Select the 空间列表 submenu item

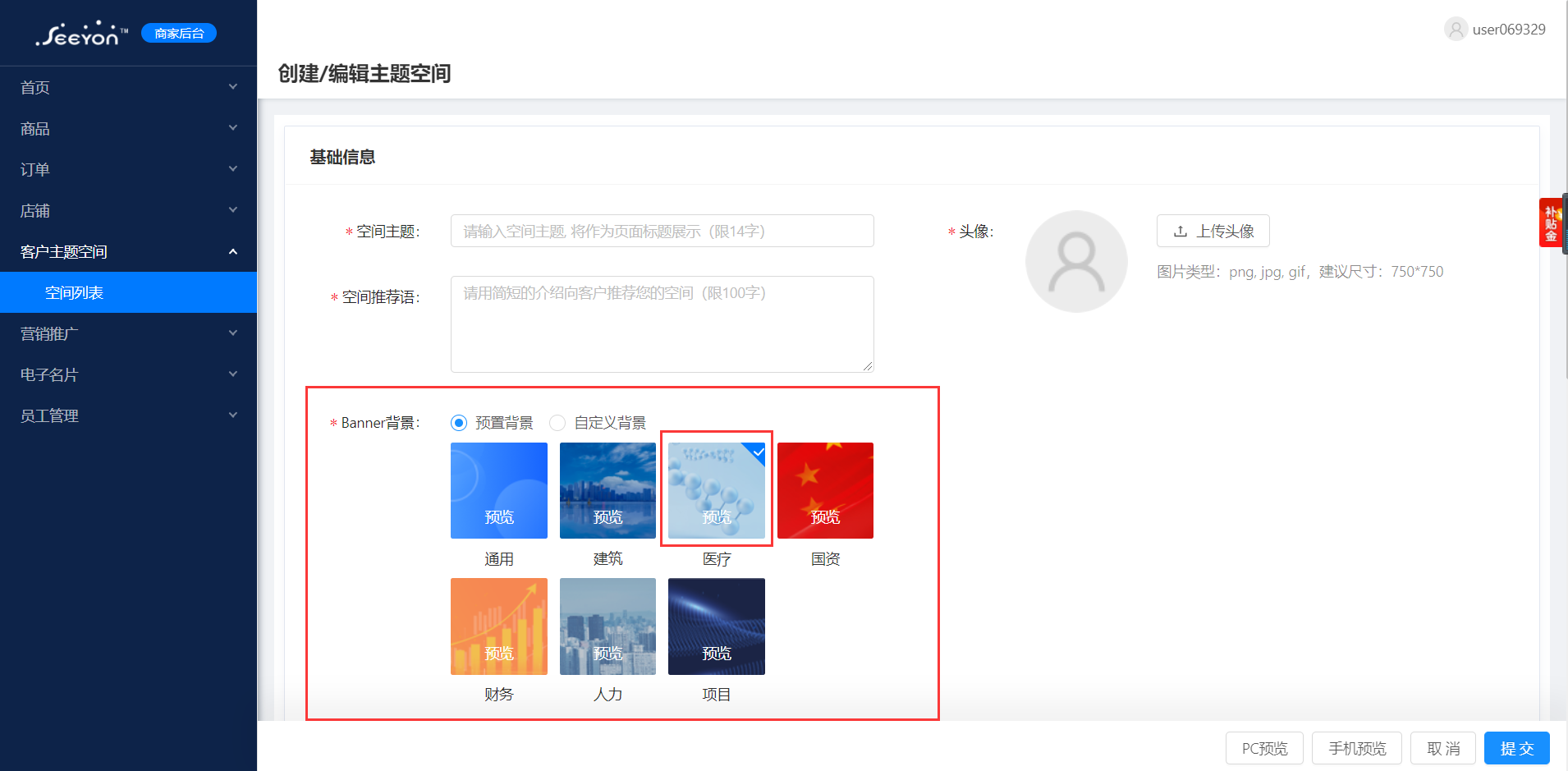point(128,292)
